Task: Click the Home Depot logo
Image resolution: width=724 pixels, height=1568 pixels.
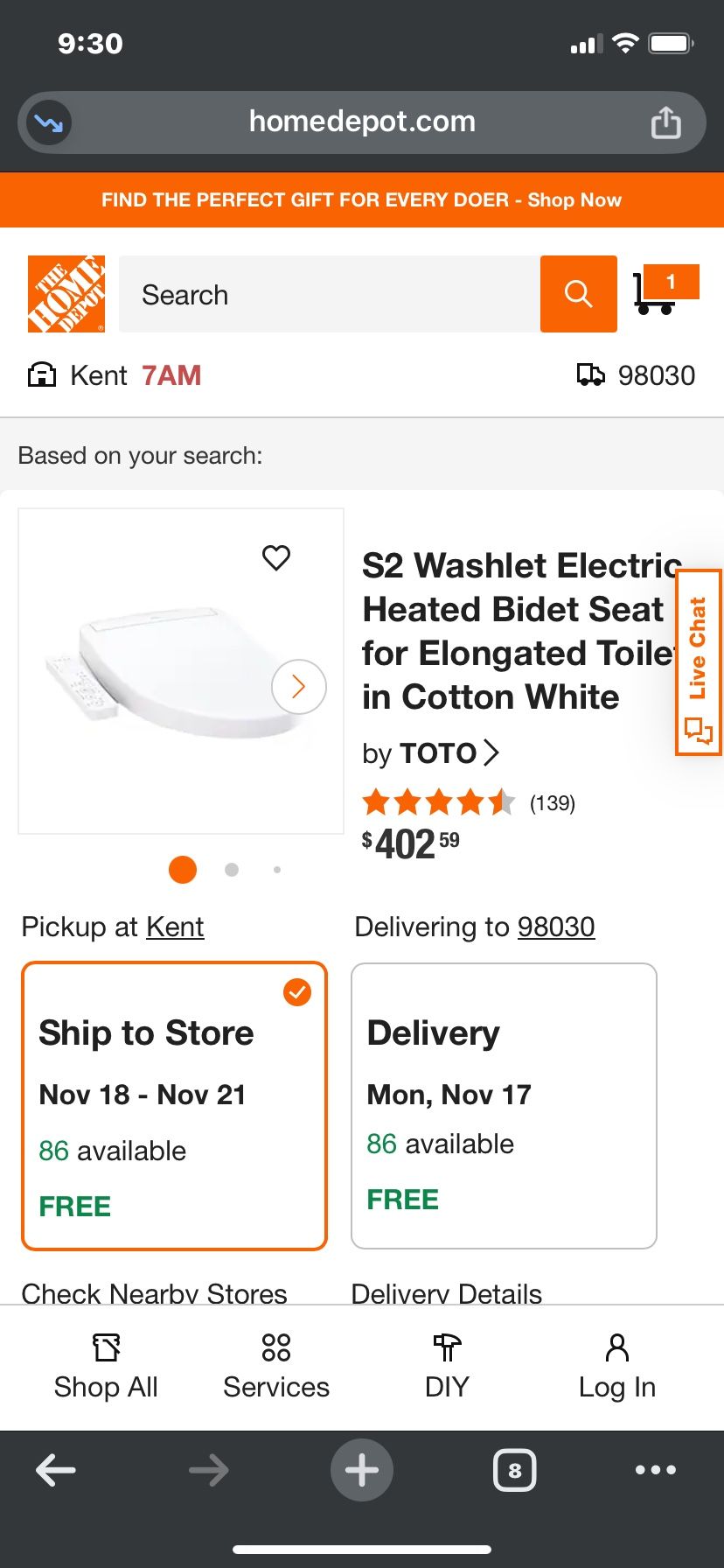Action: (x=65, y=293)
